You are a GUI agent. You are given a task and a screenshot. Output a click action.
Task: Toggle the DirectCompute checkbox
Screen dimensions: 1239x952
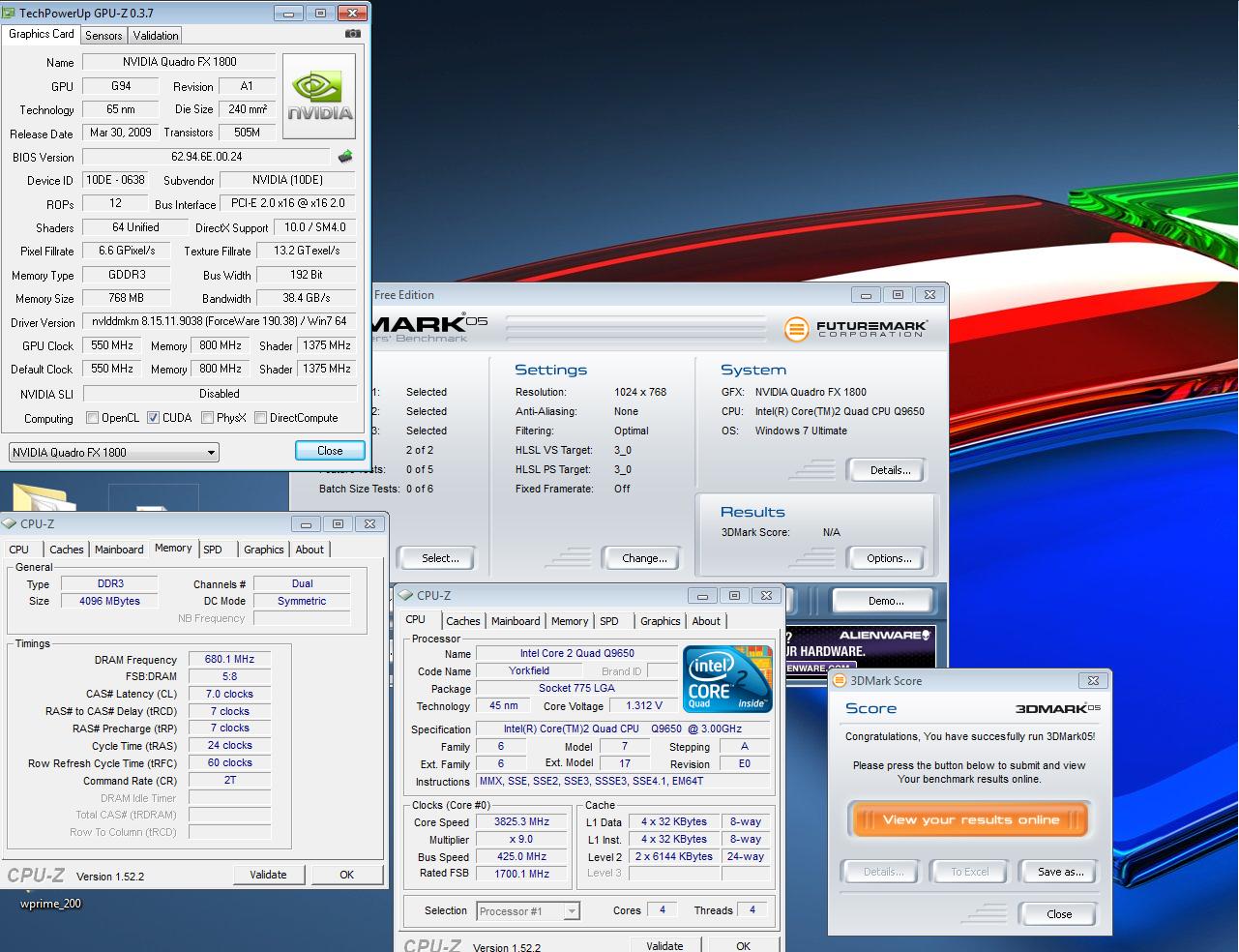[260, 418]
